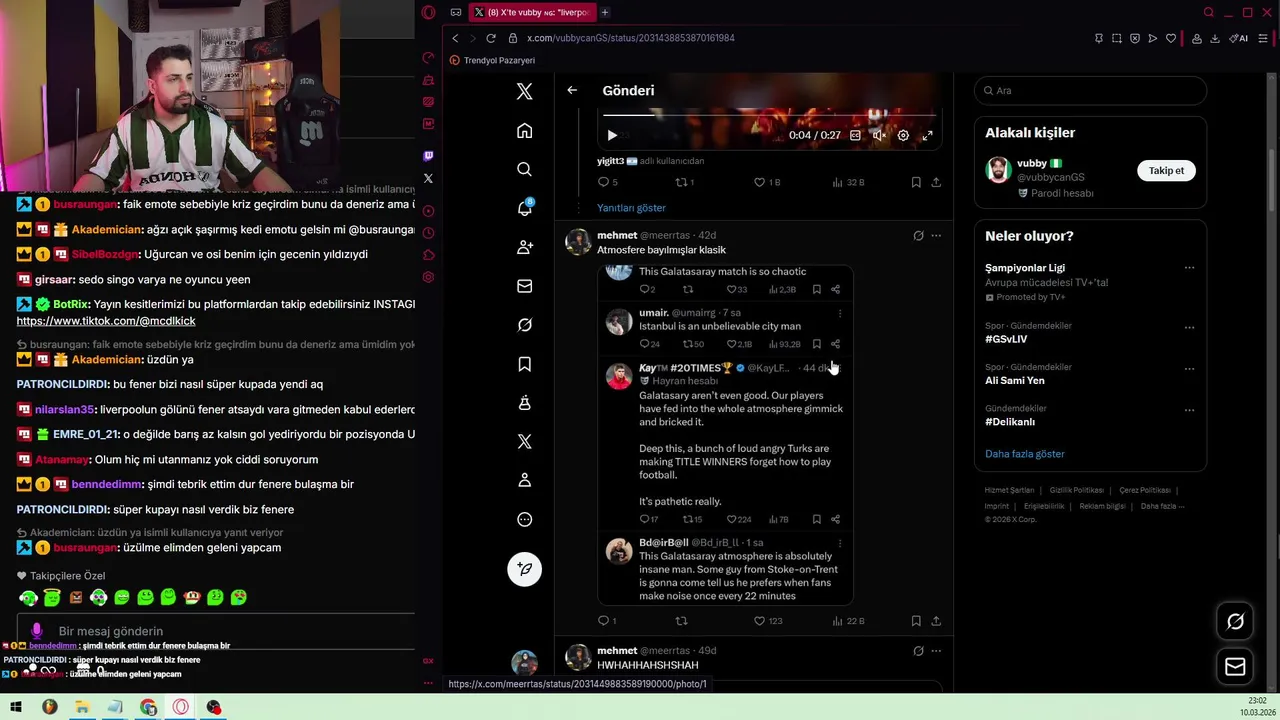This screenshot has height=720, width=1280.
Task: Click Daha fazla göster under trends
Action: point(1025,454)
